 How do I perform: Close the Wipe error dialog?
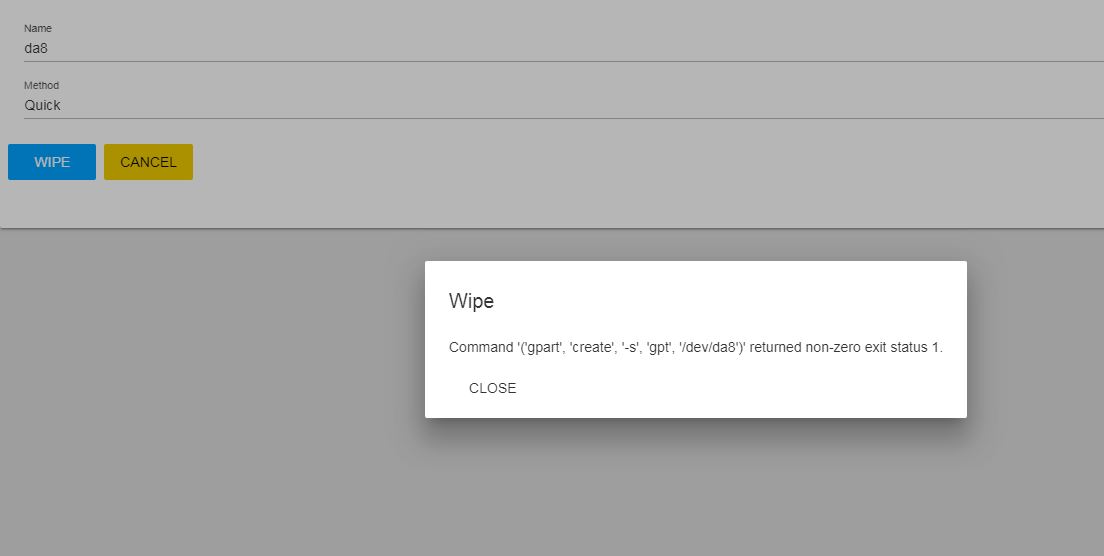pos(492,388)
